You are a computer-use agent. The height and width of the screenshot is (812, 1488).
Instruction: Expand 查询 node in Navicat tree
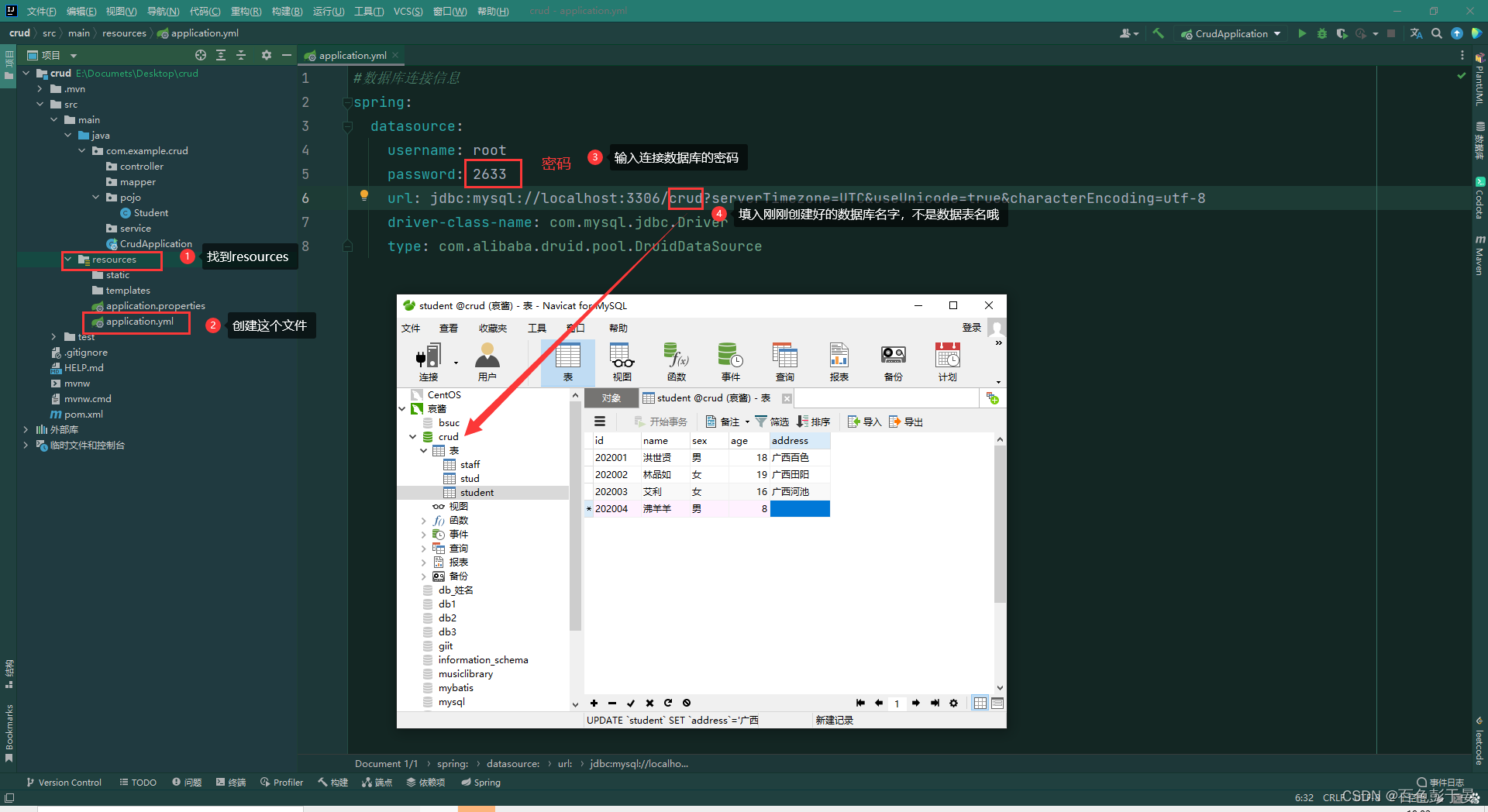pyautogui.click(x=423, y=549)
